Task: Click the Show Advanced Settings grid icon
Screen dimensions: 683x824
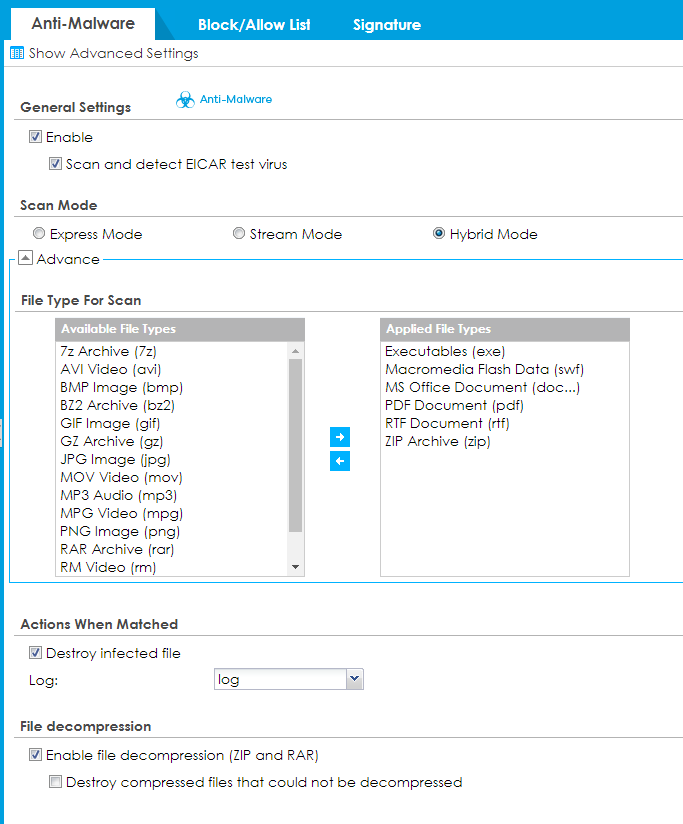Action: tap(16, 53)
